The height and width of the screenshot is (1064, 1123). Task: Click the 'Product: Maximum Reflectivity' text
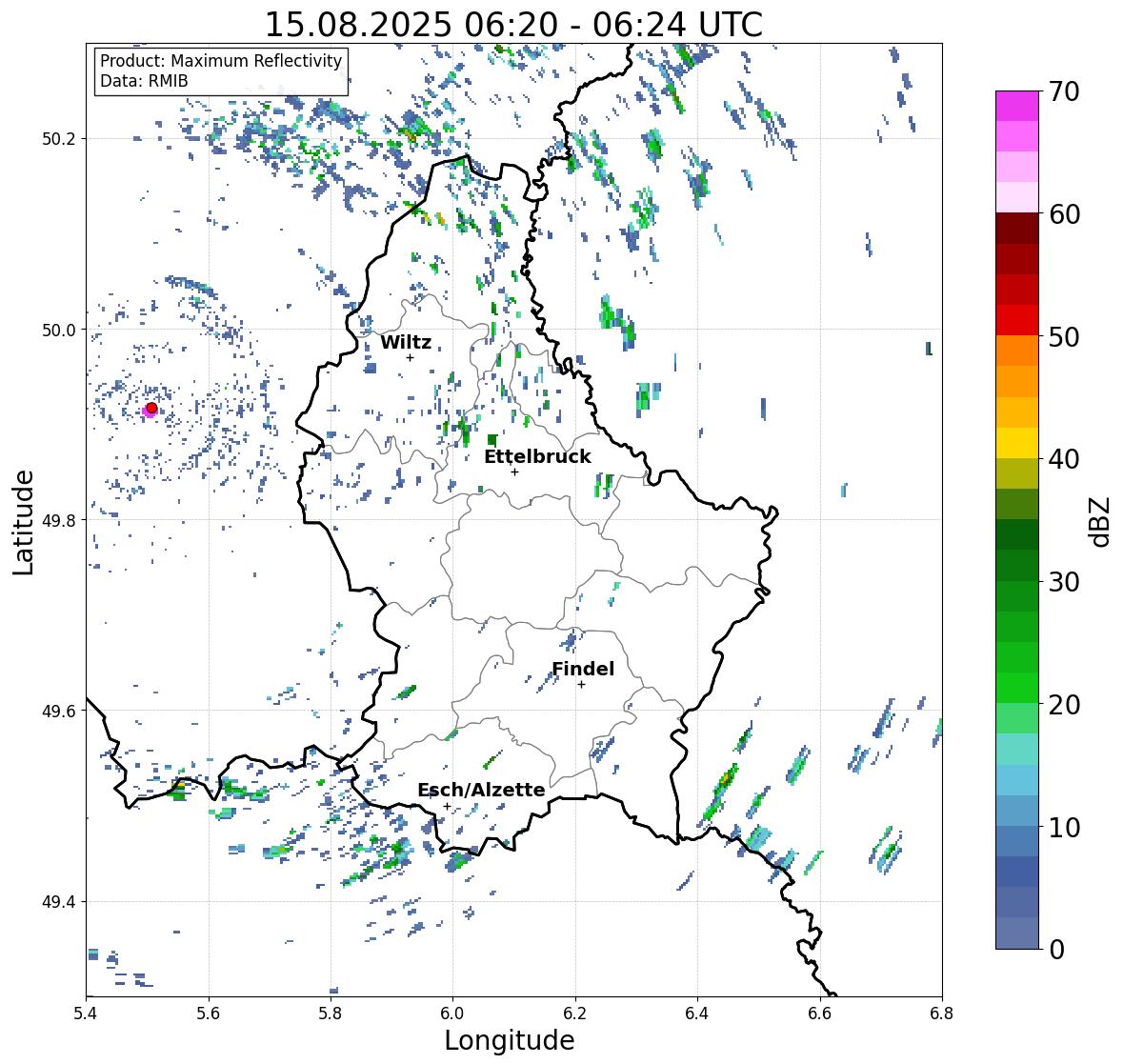[221, 61]
